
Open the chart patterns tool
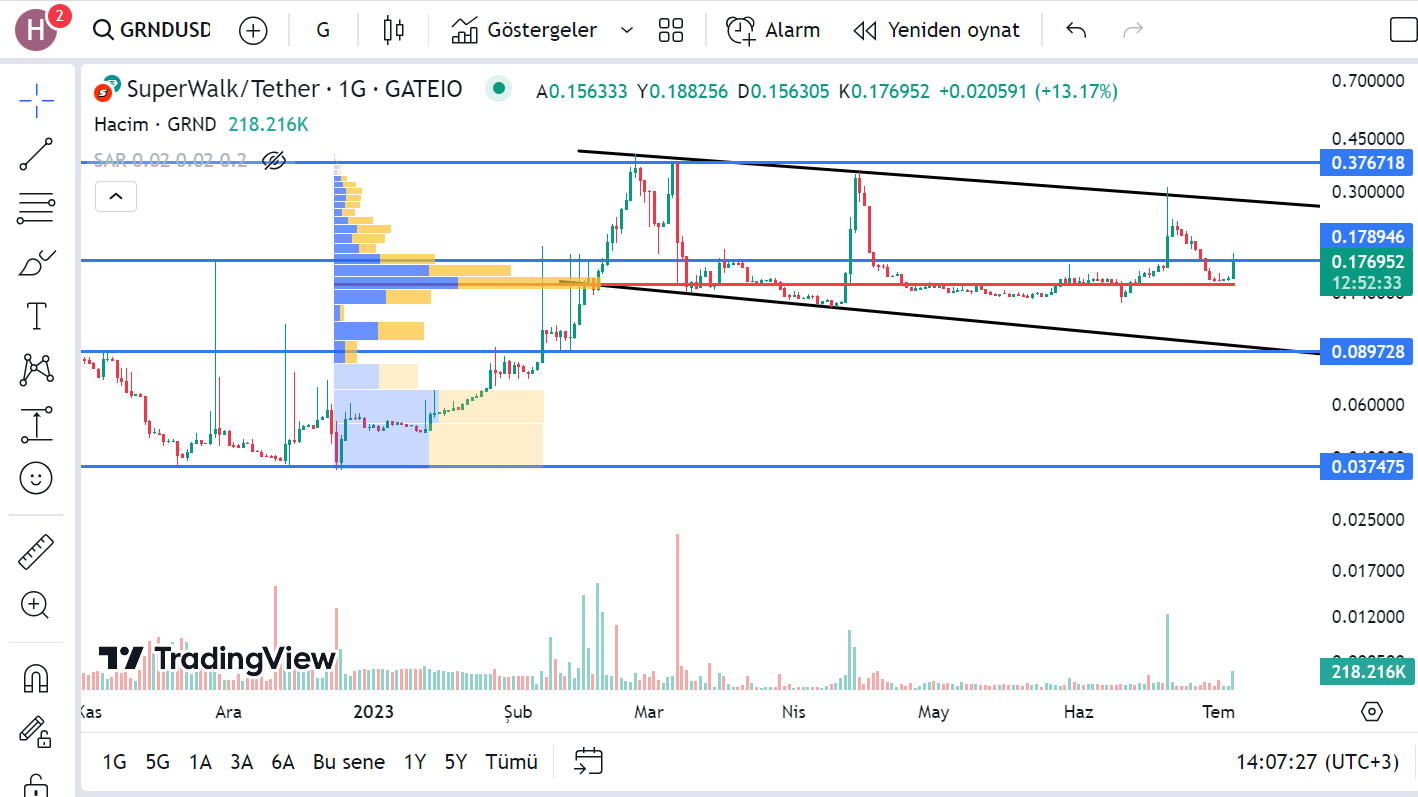[36, 370]
